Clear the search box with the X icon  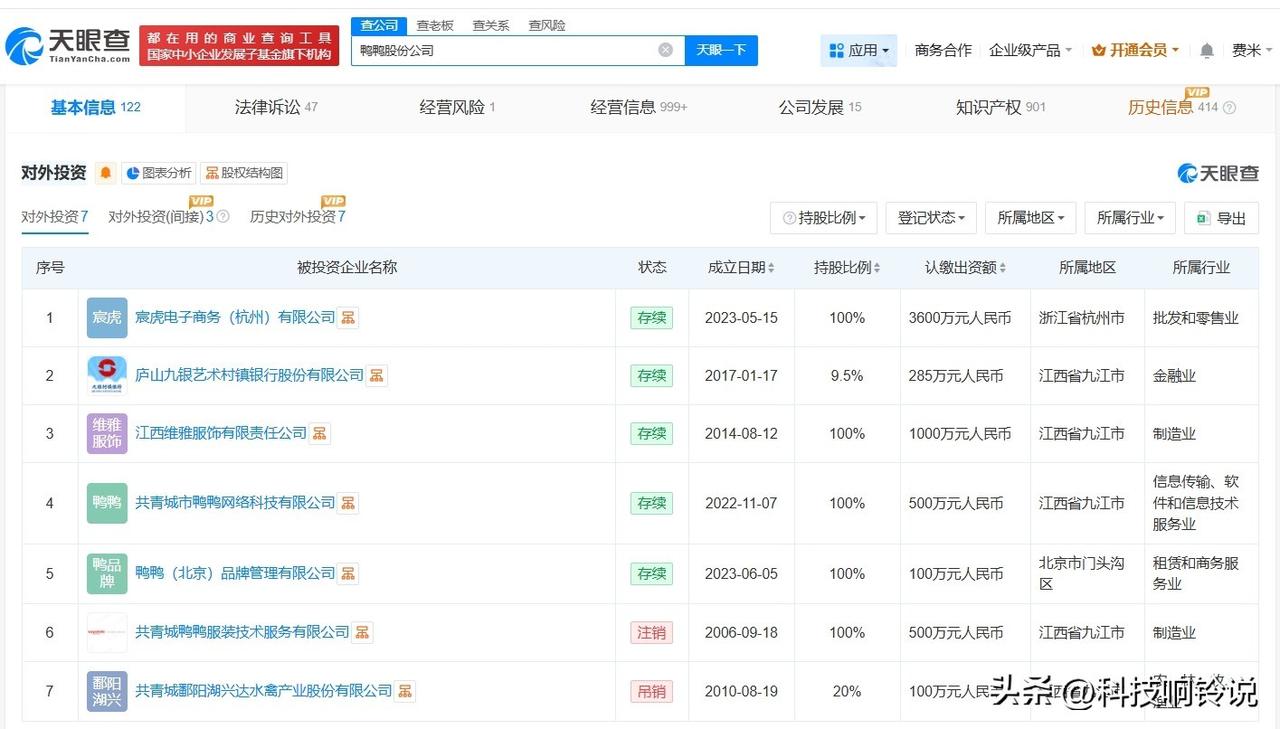tap(666, 50)
